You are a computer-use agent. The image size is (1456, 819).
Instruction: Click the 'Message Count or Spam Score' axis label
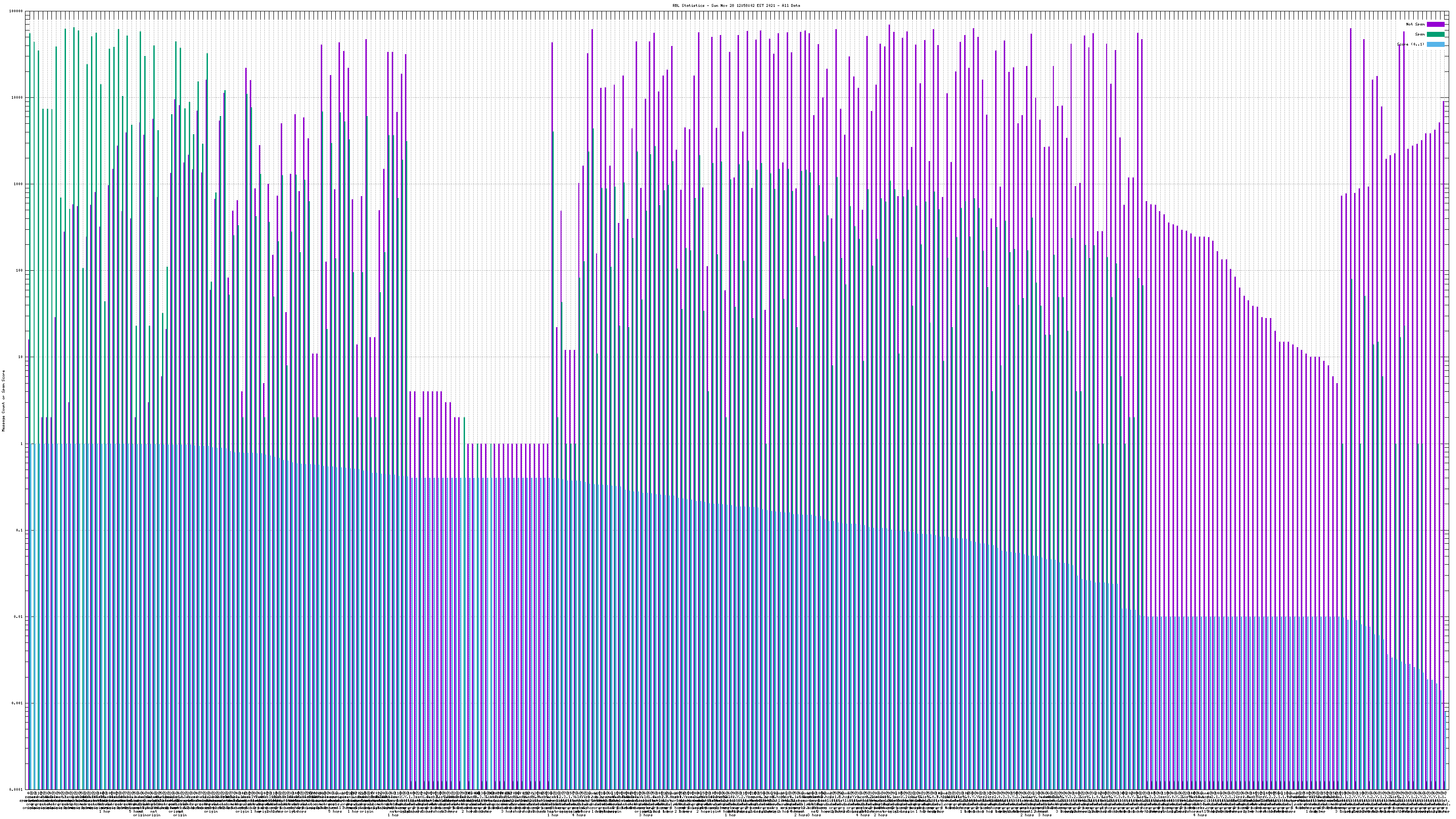pyautogui.click(x=3, y=400)
